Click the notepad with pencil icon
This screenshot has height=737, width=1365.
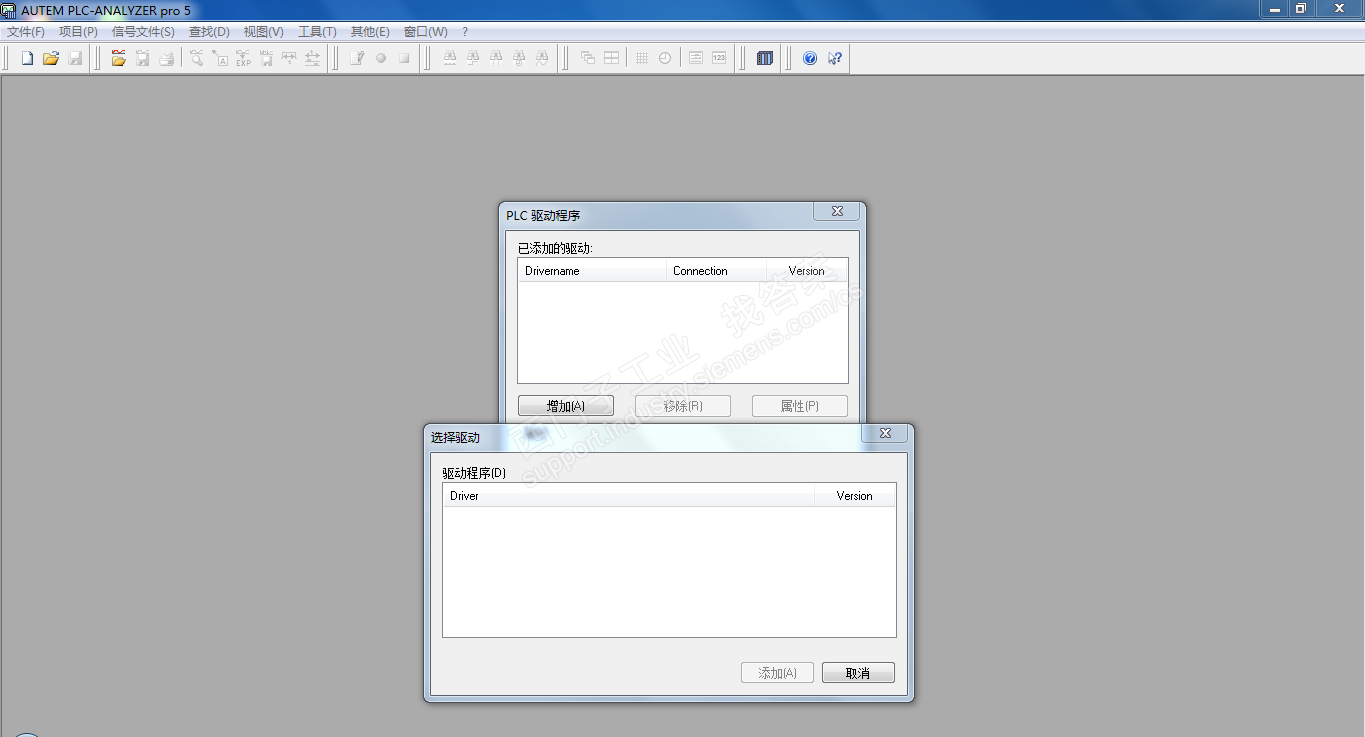[x=357, y=58]
